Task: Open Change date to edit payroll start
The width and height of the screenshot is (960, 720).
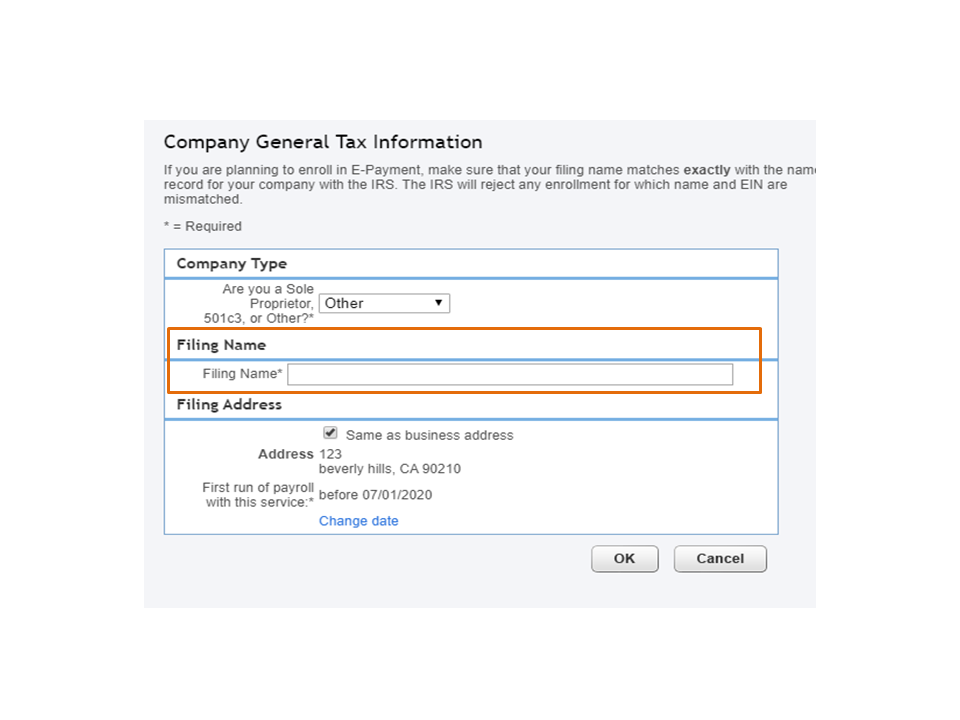Action: coord(358,520)
